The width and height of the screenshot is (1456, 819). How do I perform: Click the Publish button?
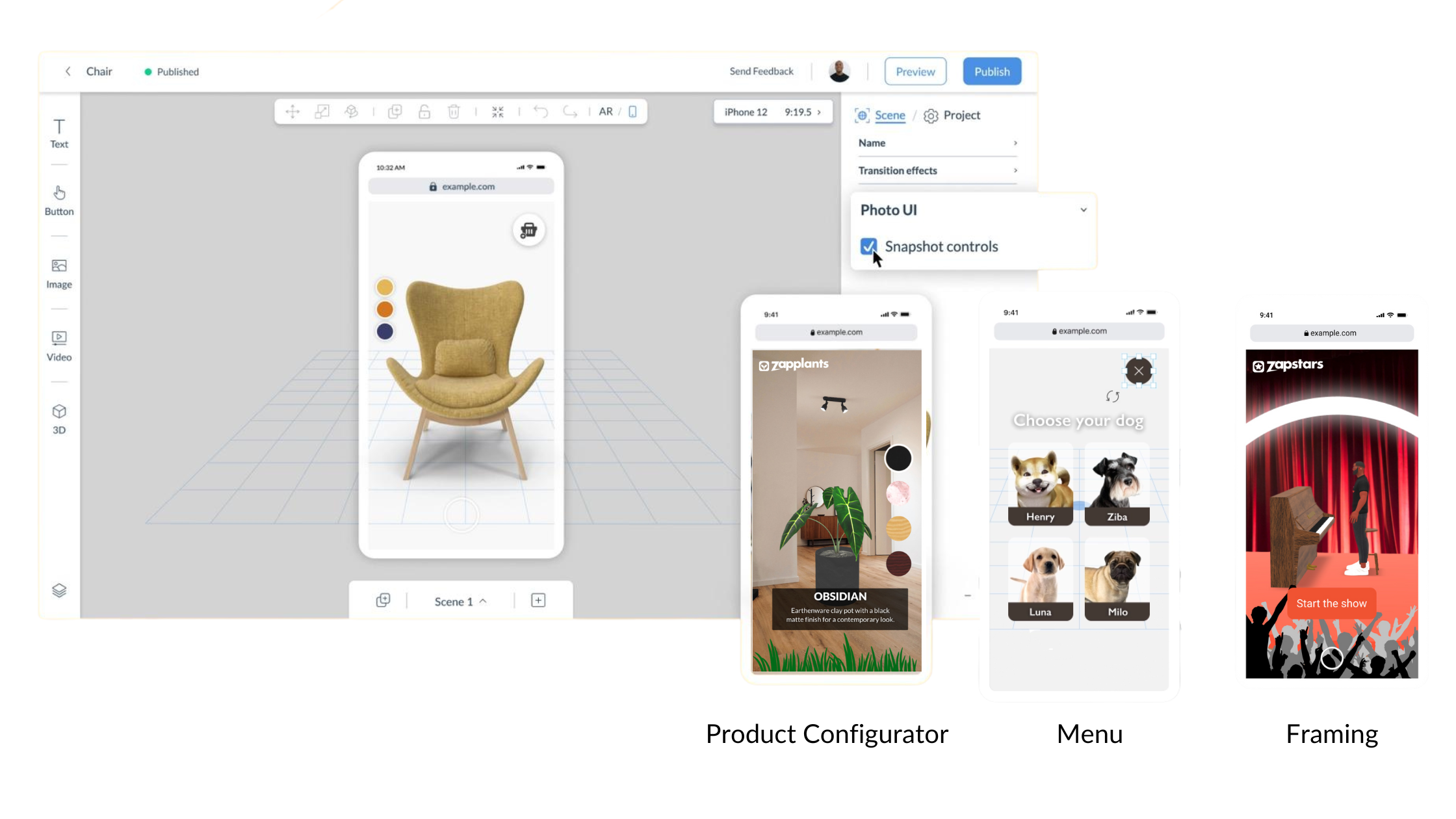(x=992, y=71)
